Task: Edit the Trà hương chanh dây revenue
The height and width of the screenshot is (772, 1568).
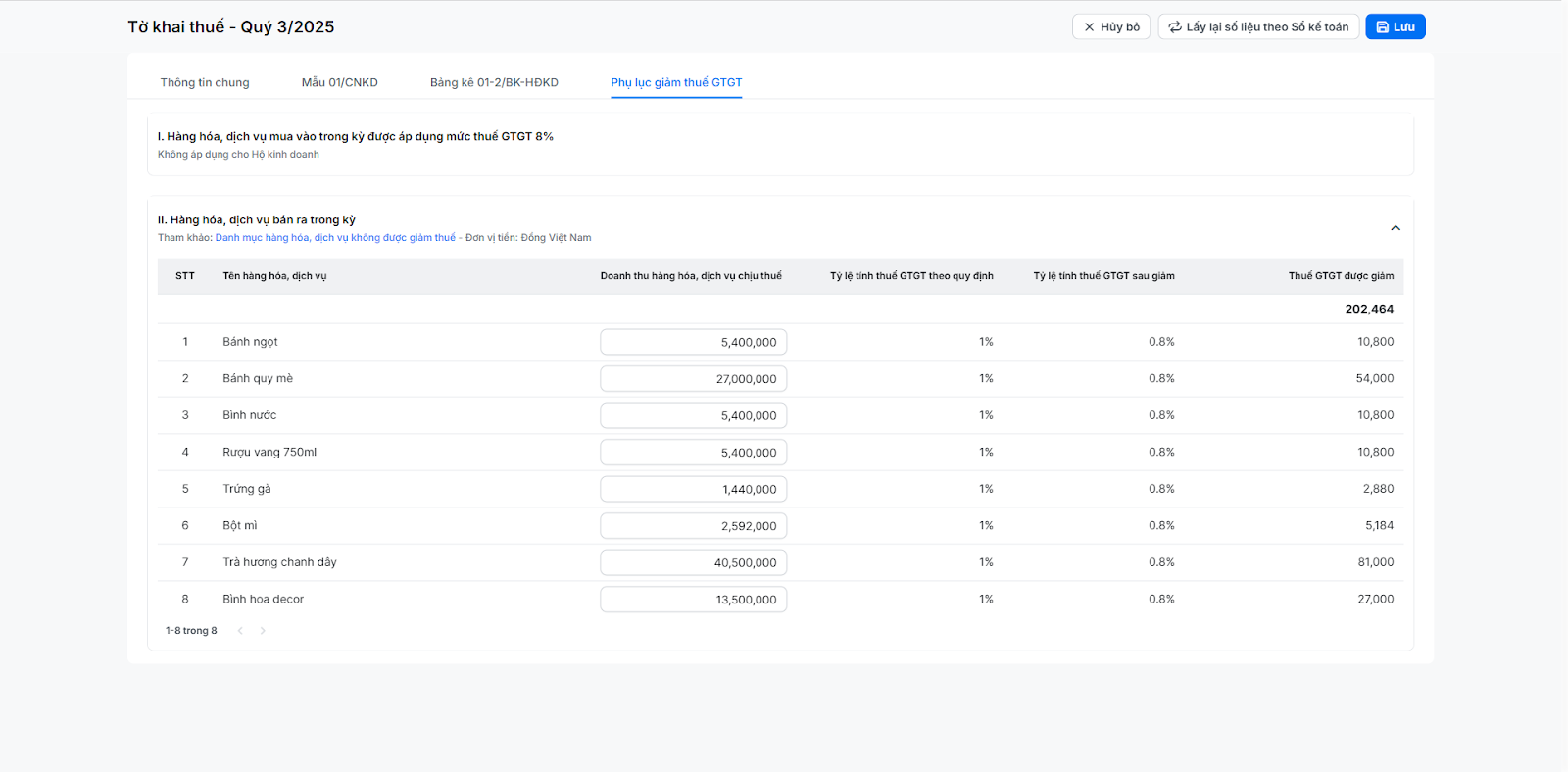Action: [x=693, y=562]
